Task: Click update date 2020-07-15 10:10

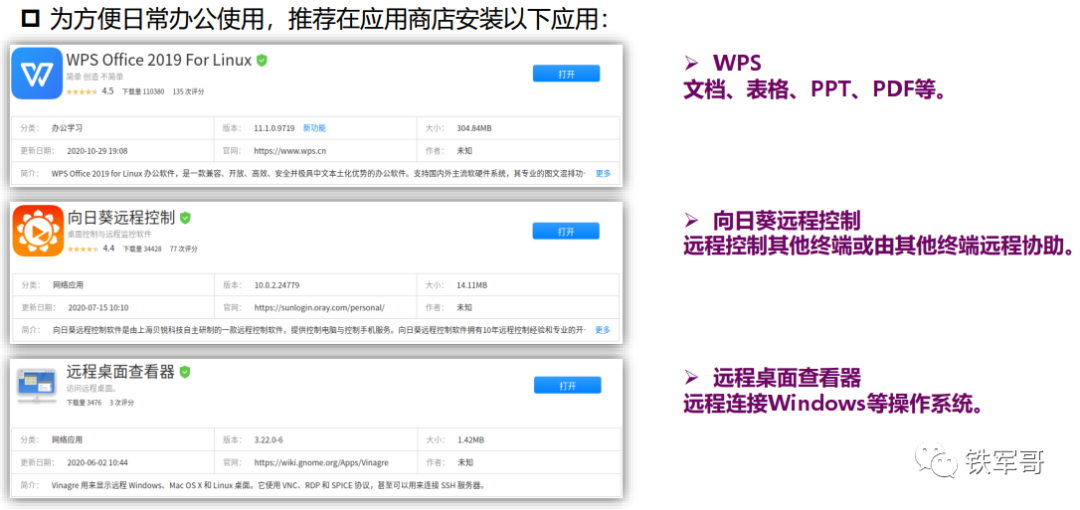Action: point(98,307)
